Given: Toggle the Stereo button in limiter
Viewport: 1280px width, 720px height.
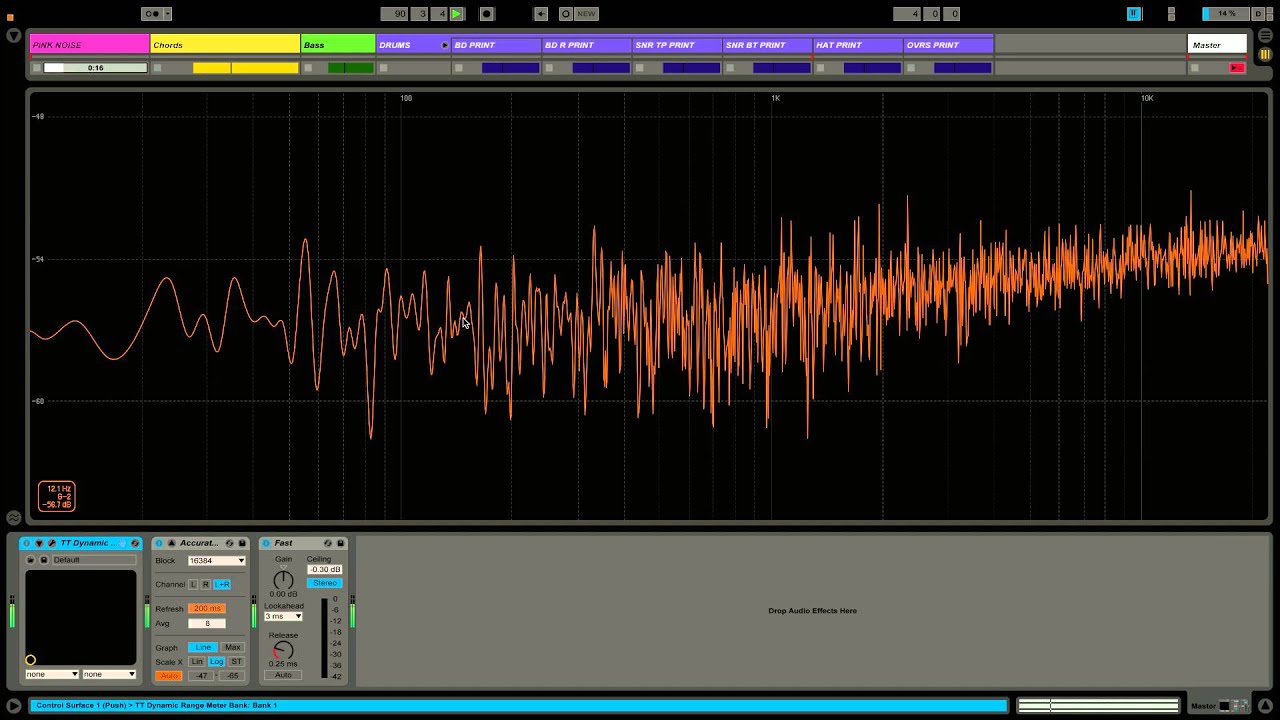Looking at the screenshot, I should pos(325,583).
